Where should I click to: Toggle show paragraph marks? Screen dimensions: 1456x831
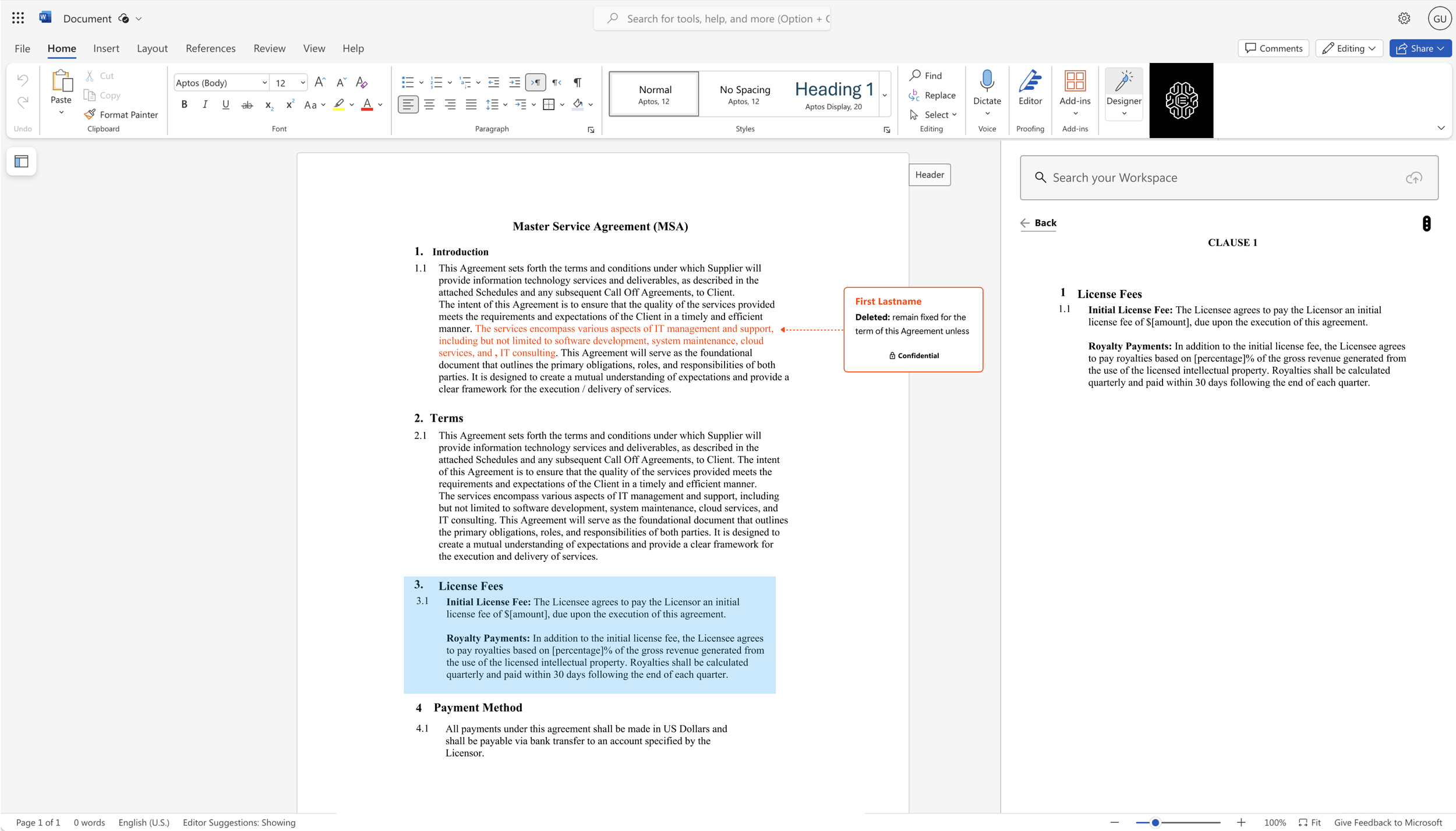tap(577, 83)
